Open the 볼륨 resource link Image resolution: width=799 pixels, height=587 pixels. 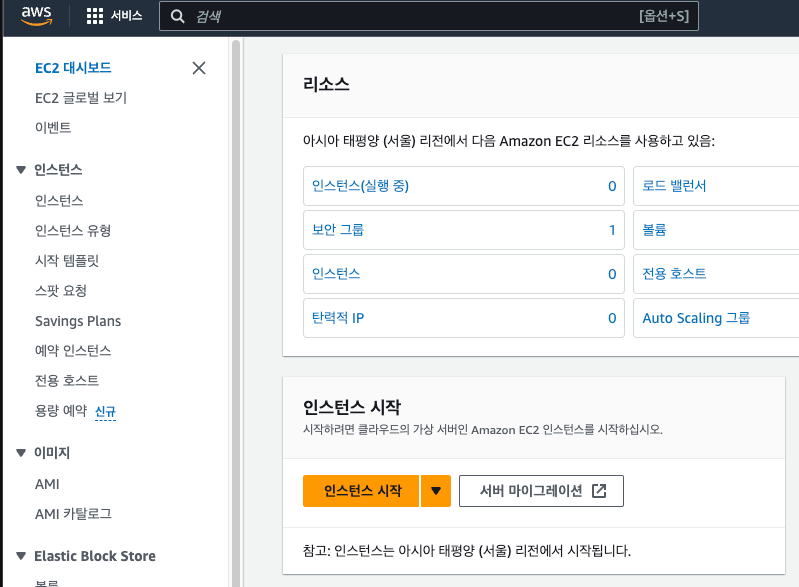click(x=654, y=230)
